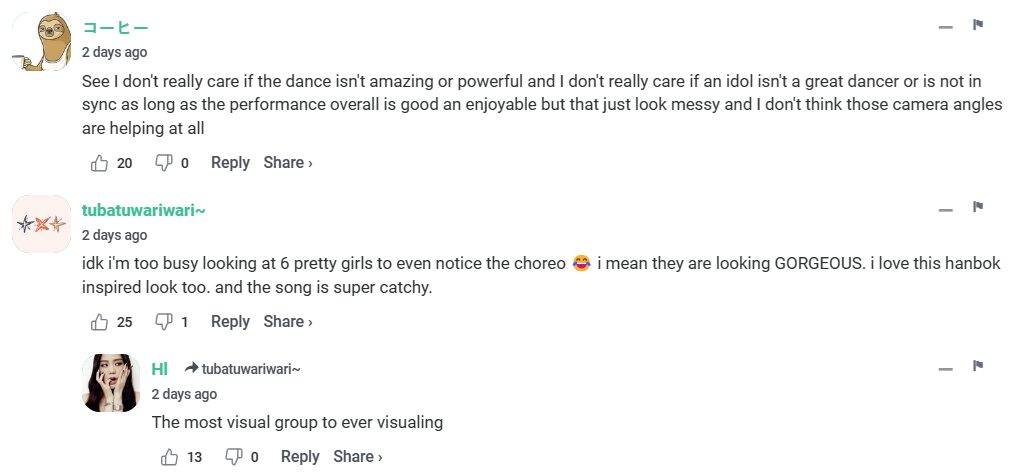The image size is (1011, 476).
Task: Reply to the コーヒー comment
Action: tap(230, 163)
